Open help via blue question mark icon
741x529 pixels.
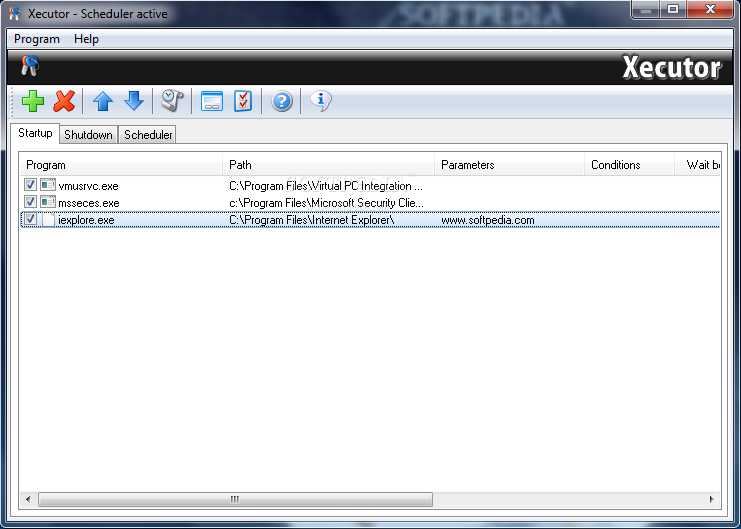[x=282, y=101]
